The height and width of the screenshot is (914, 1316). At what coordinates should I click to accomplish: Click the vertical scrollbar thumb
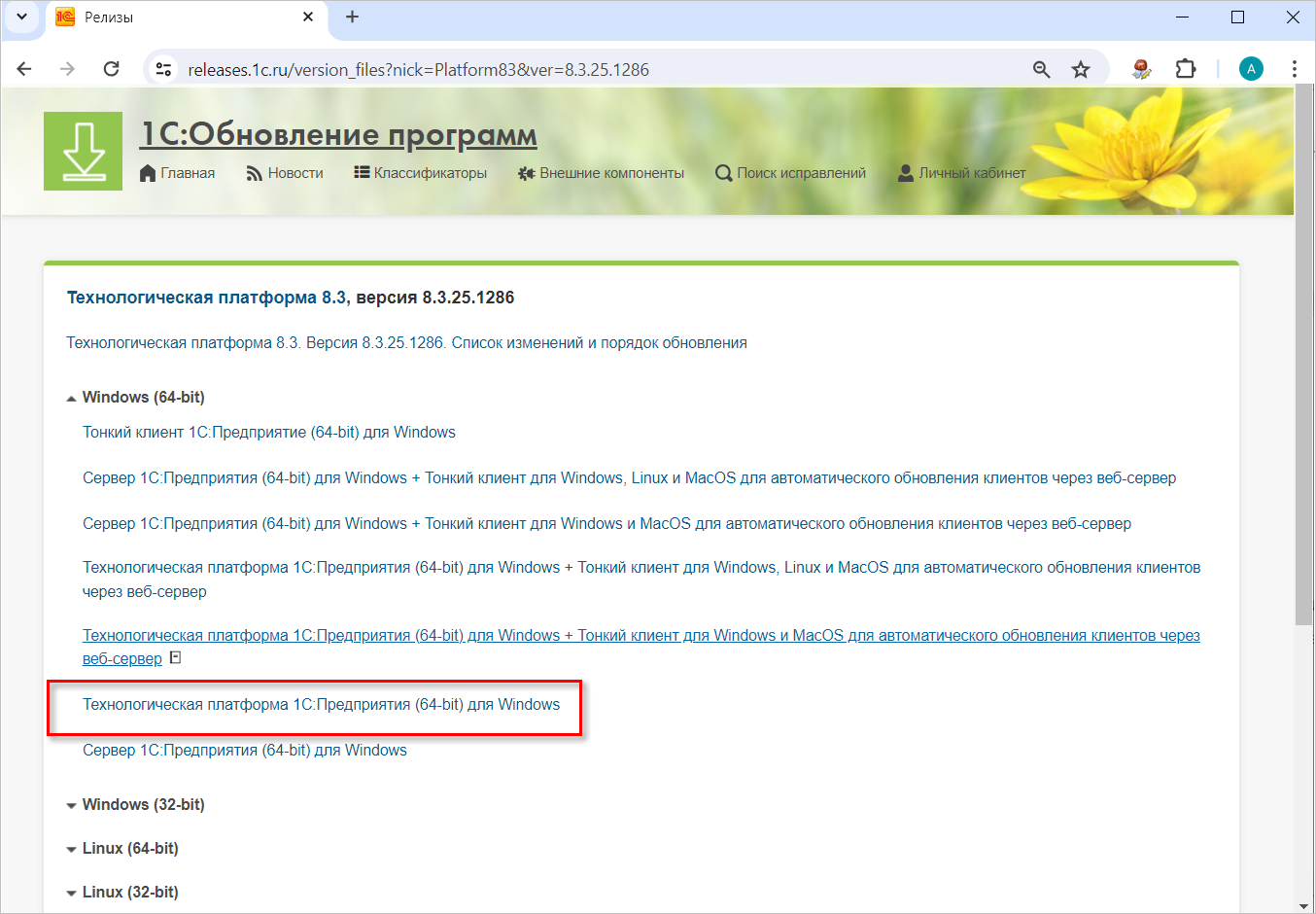[x=1305, y=355]
